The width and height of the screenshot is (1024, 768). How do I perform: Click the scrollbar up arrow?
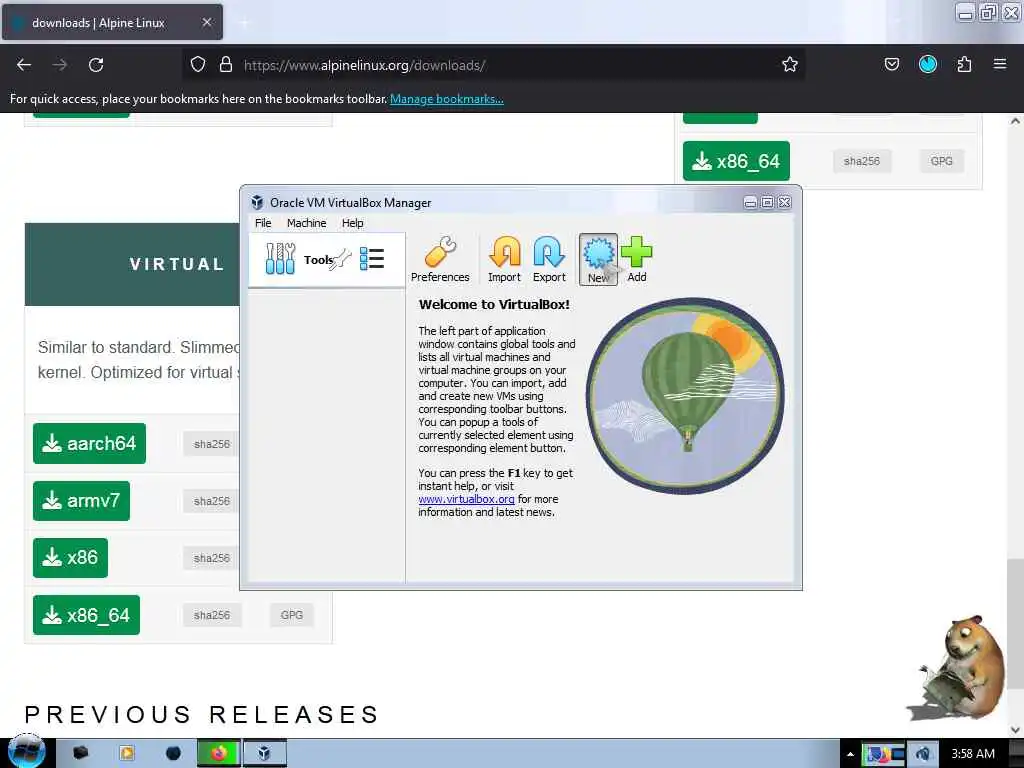[1015, 121]
